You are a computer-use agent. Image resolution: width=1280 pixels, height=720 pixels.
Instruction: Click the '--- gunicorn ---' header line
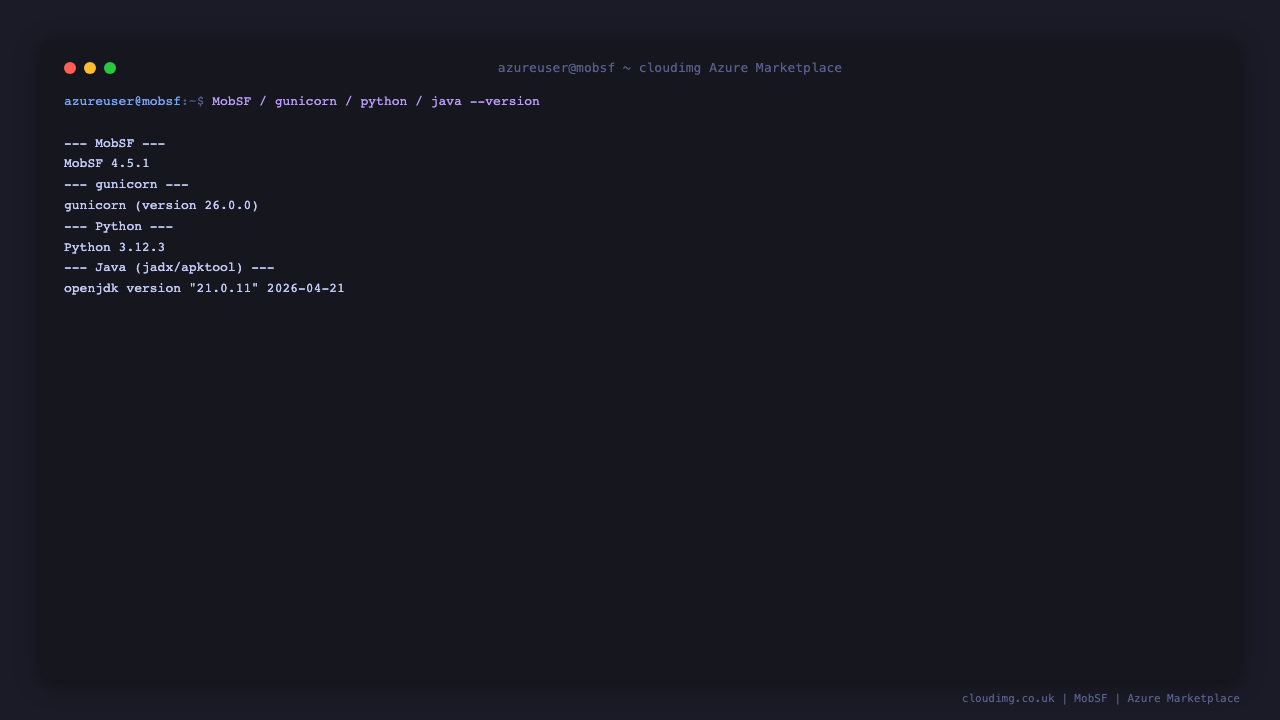tap(126, 184)
